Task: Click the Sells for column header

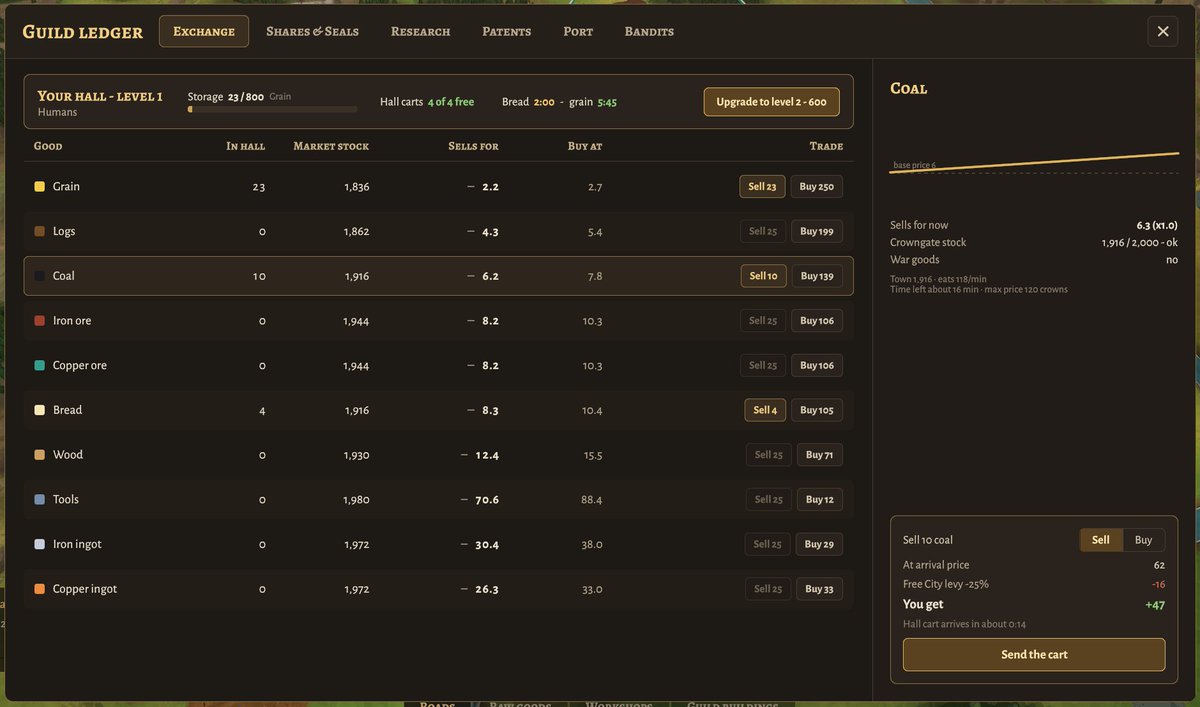Action: (473, 146)
